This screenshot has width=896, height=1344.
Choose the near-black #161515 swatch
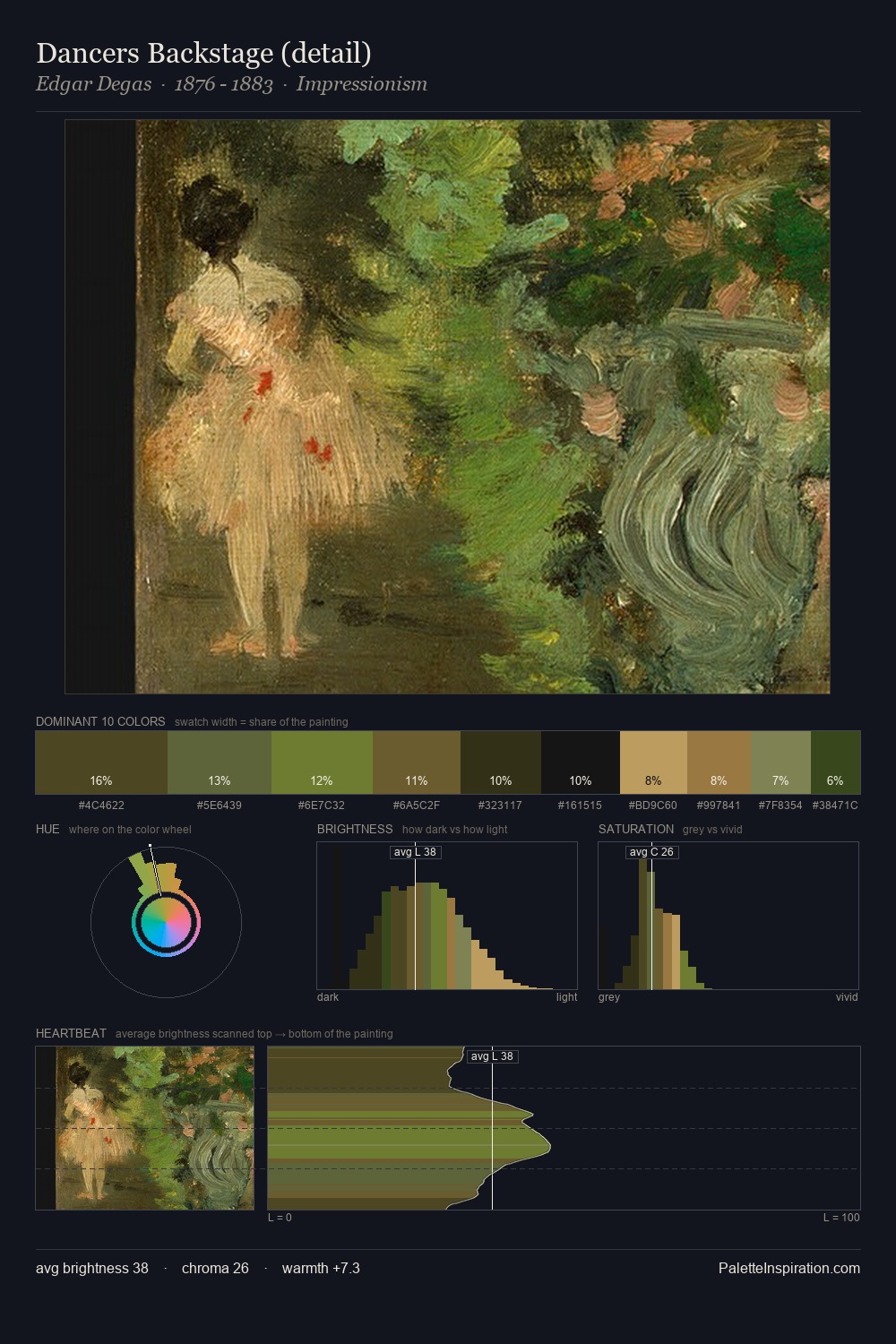click(581, 762)
